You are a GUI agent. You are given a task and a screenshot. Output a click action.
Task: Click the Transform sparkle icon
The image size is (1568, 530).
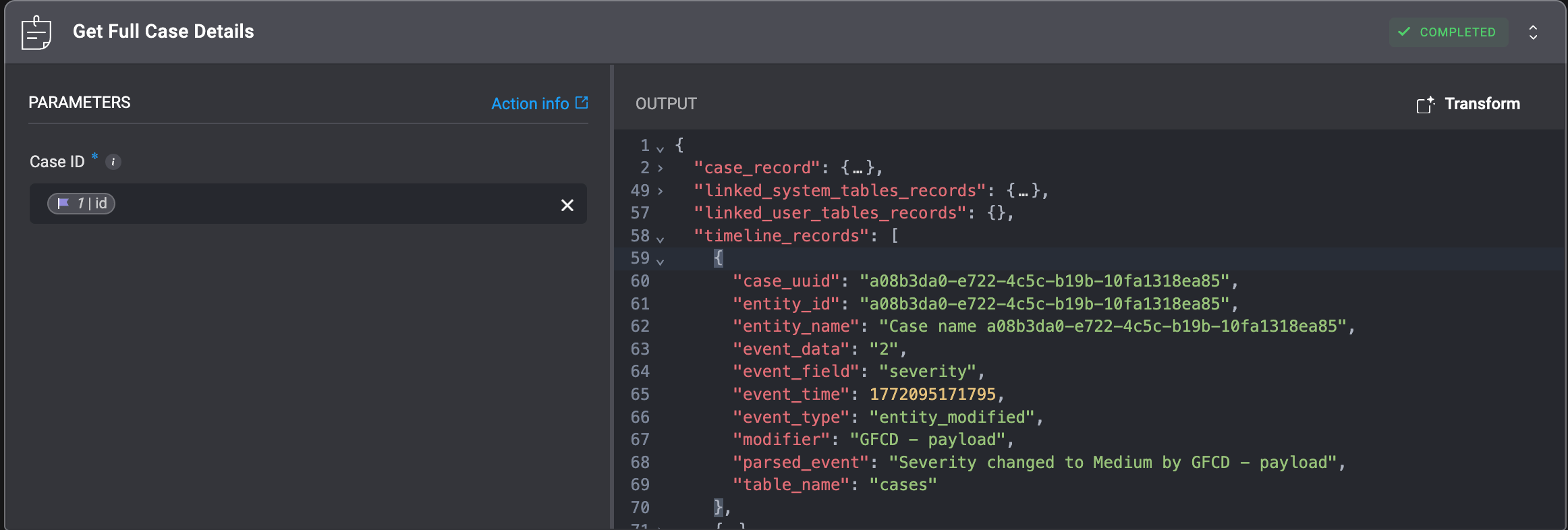tap(1425, 105)
